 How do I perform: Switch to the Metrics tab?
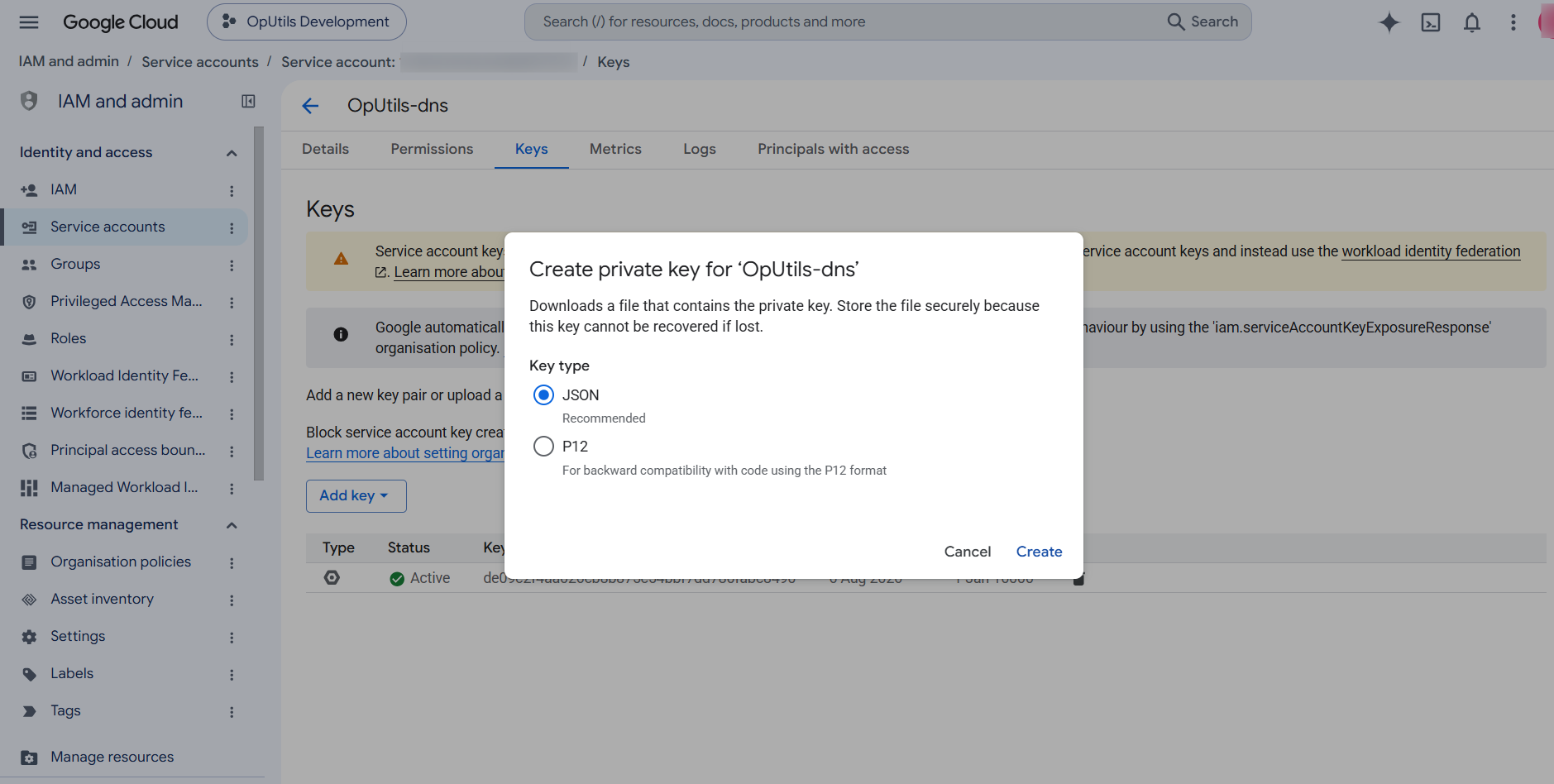tap(615, 149)
